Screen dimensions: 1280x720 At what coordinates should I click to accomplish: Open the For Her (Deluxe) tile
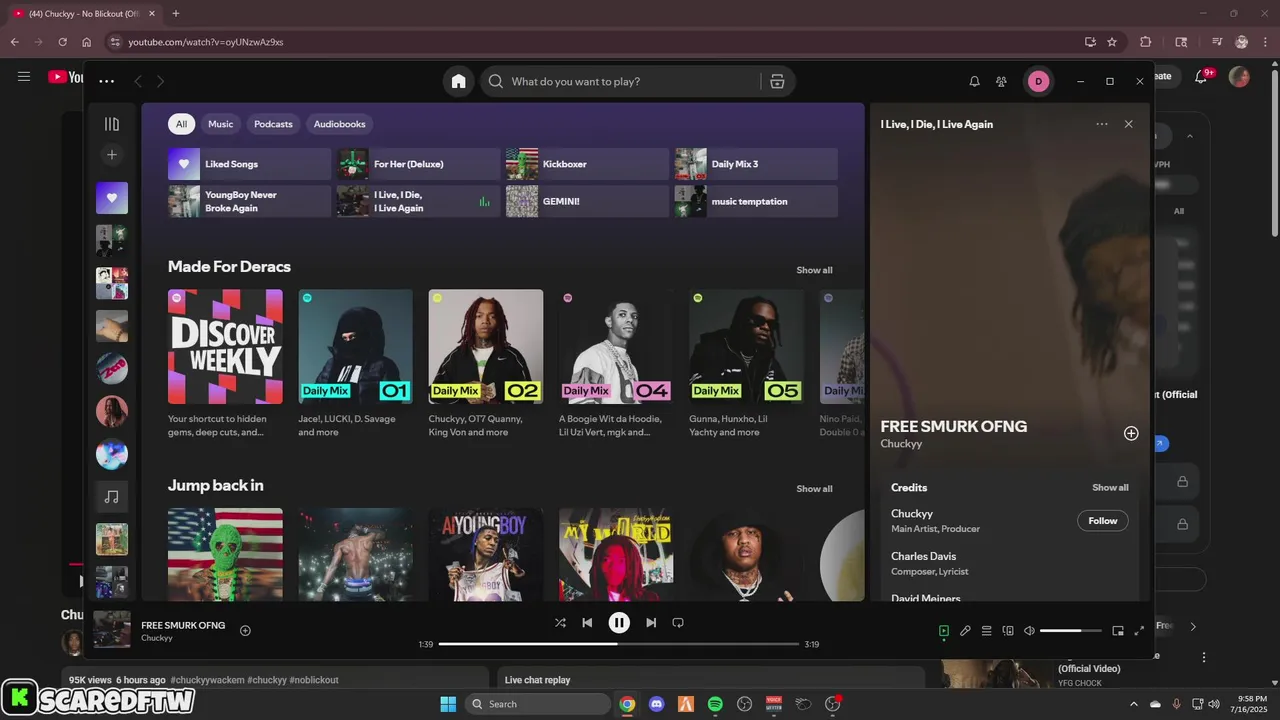(418, 164)
